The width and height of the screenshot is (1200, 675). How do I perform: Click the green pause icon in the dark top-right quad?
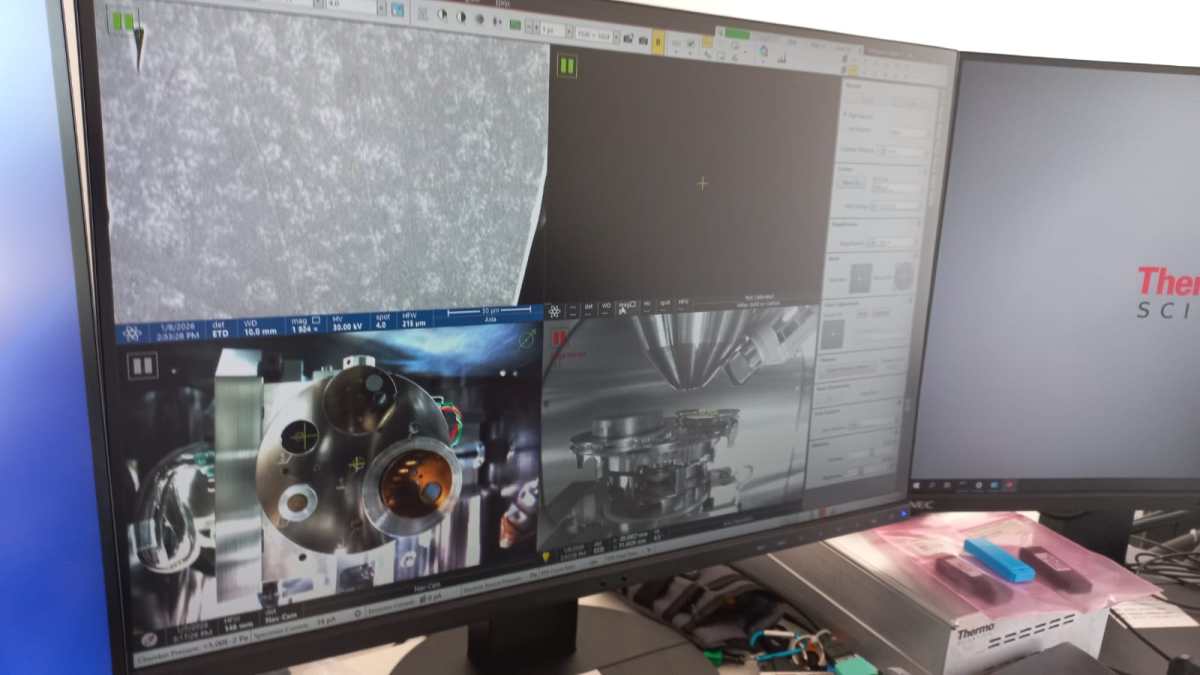coord(567,67)
